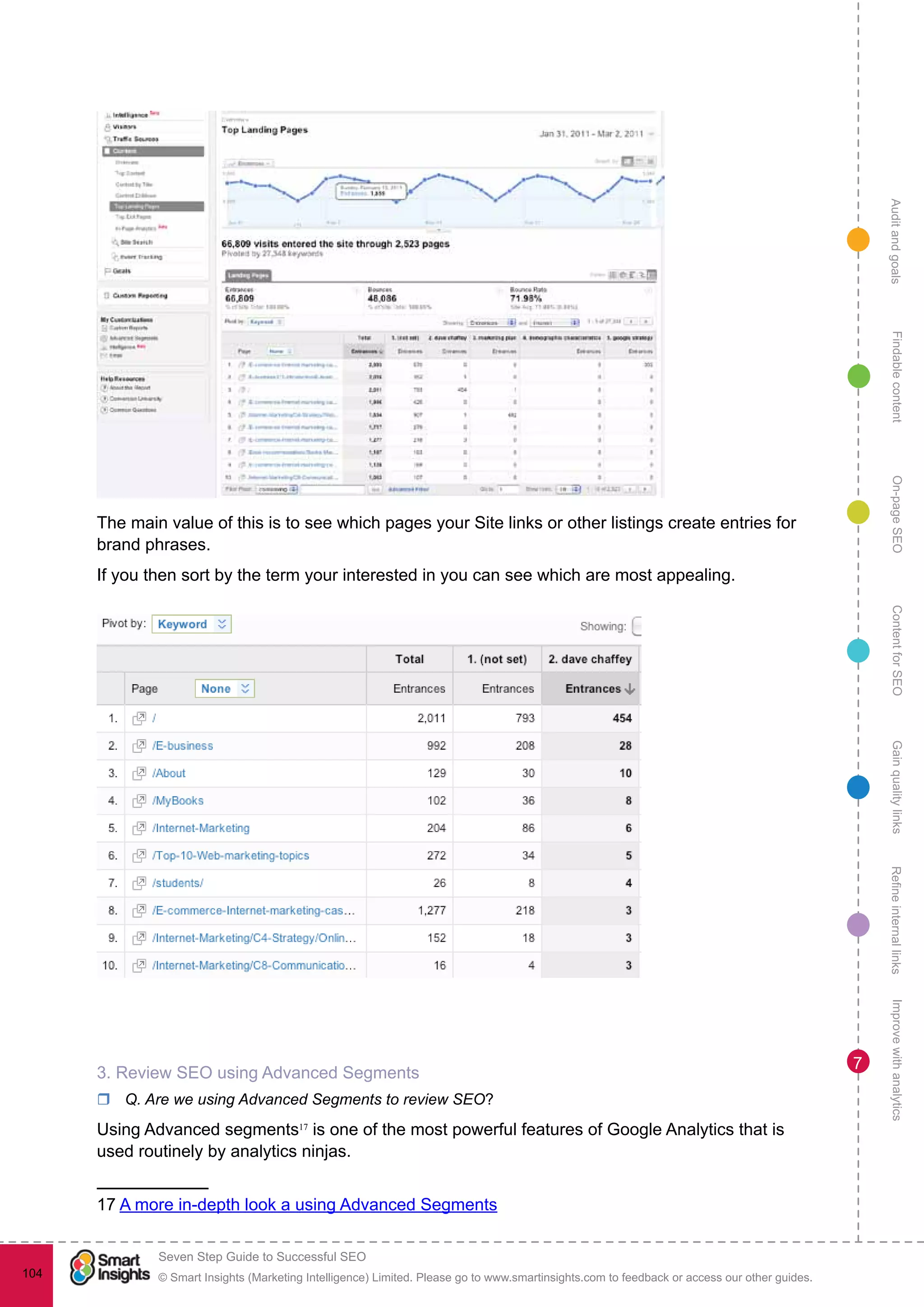Click the sort arrow beside dave chaffey Entrances
Screen dimensions: 924x1307
click(629, 689)
